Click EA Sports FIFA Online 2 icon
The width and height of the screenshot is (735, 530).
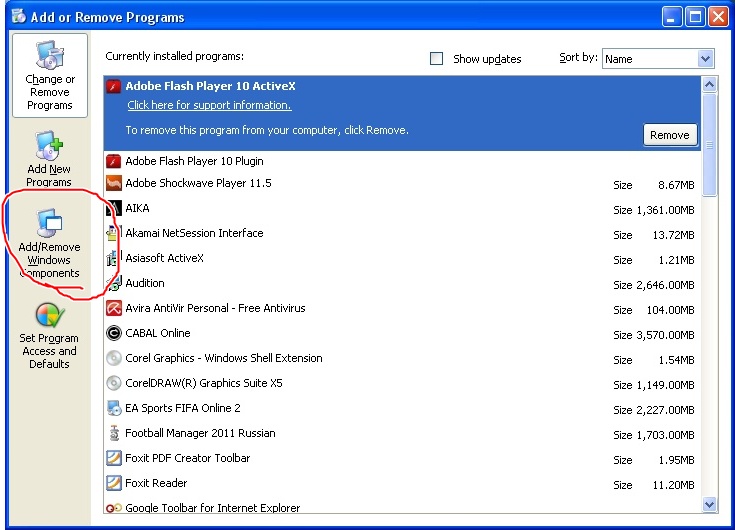(x=113, y=408)
